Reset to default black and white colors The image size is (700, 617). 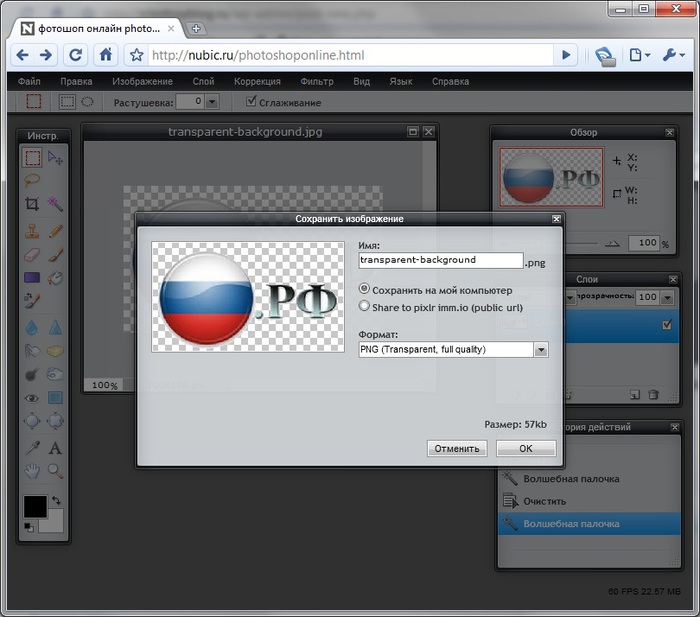coord(29,527)
